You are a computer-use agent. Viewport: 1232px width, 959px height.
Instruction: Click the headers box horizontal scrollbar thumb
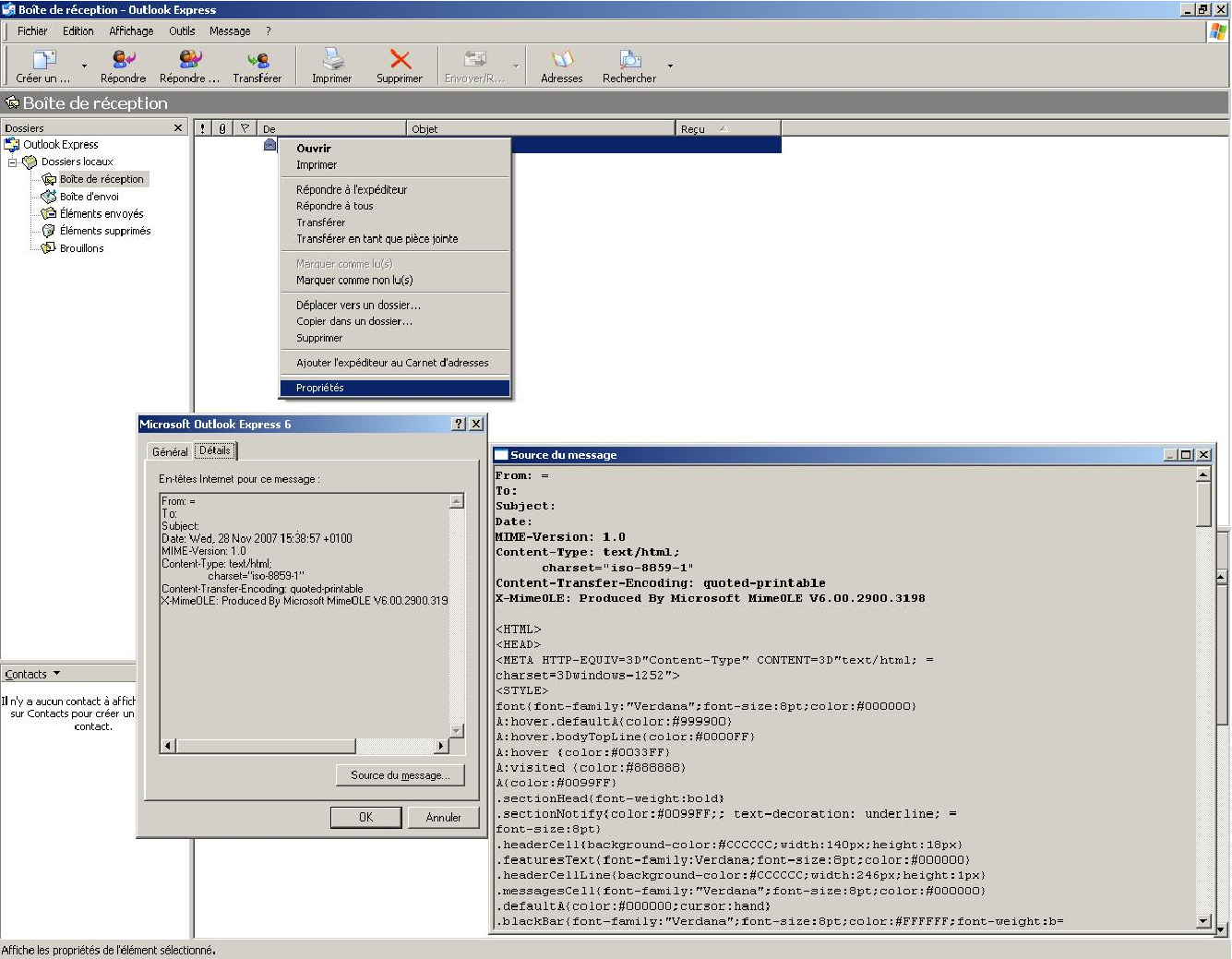266,746
